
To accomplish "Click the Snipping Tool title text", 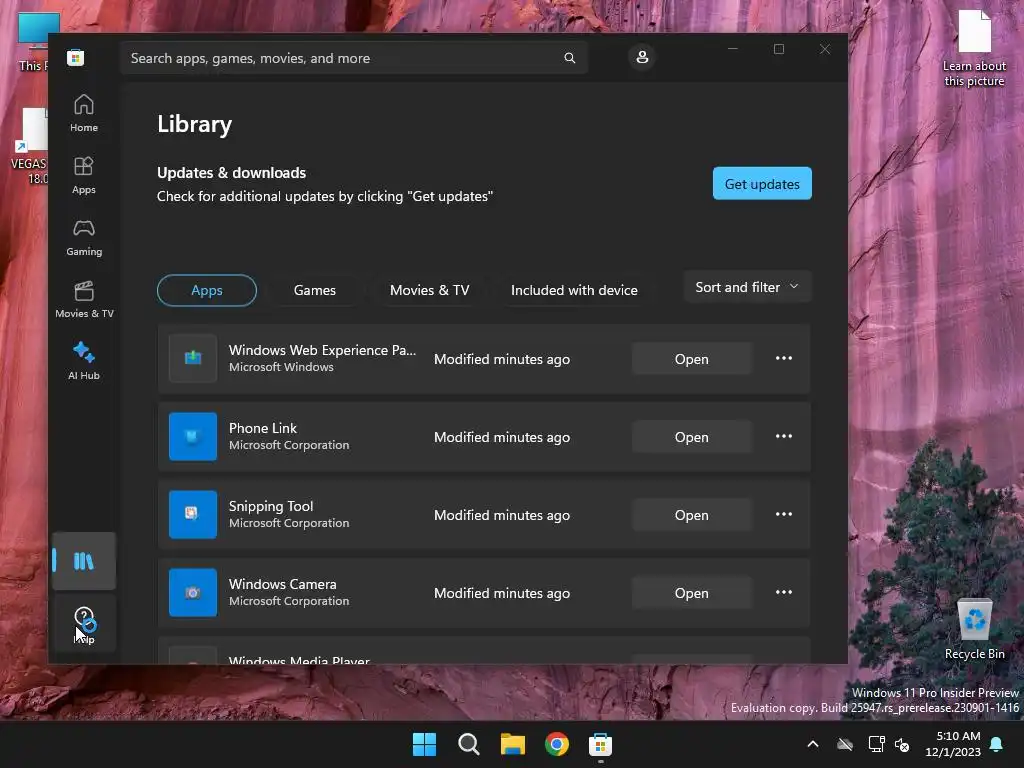I will point(271,506).
